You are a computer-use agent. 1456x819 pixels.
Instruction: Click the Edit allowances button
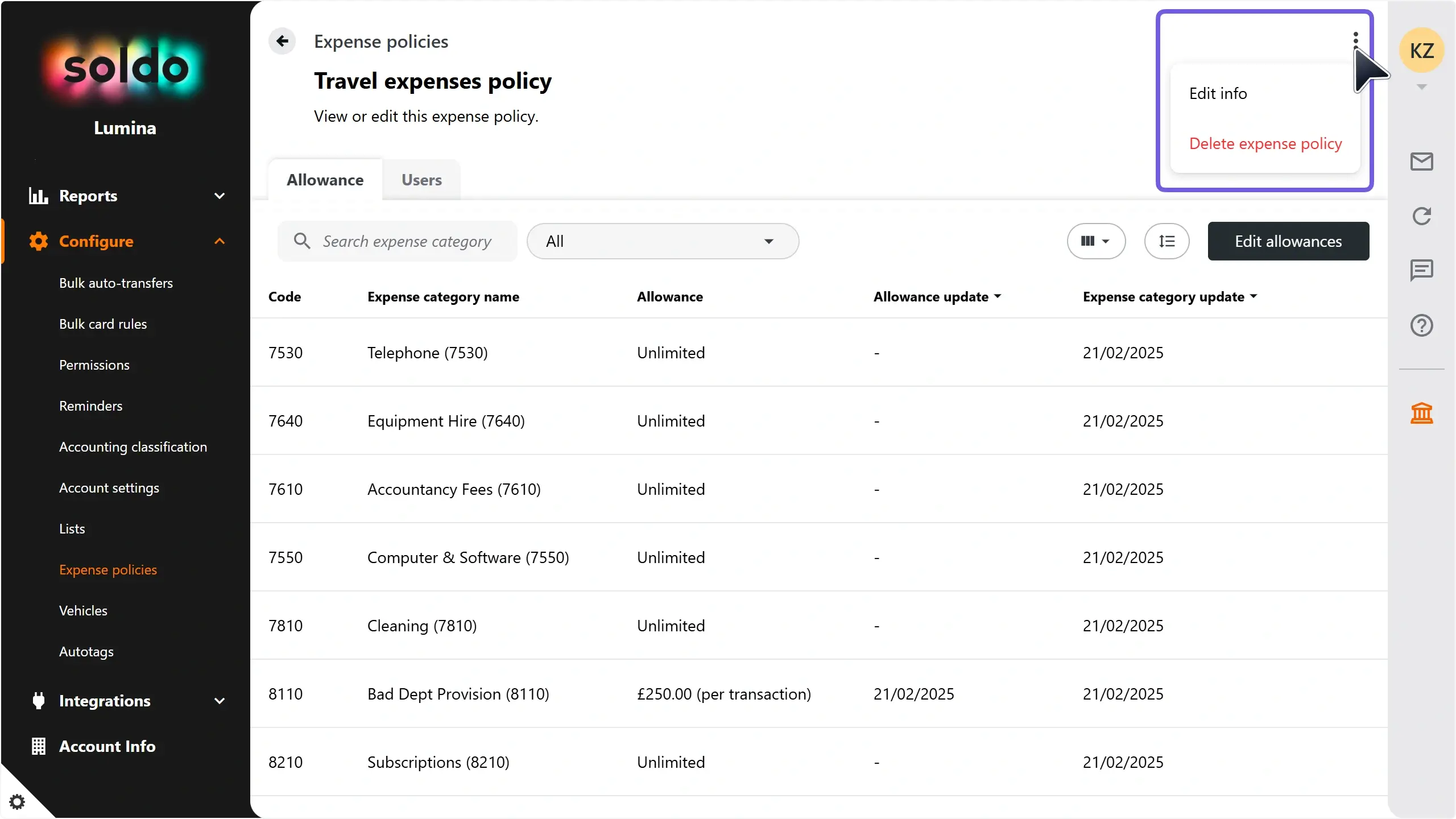click(x=1288, y=241)
